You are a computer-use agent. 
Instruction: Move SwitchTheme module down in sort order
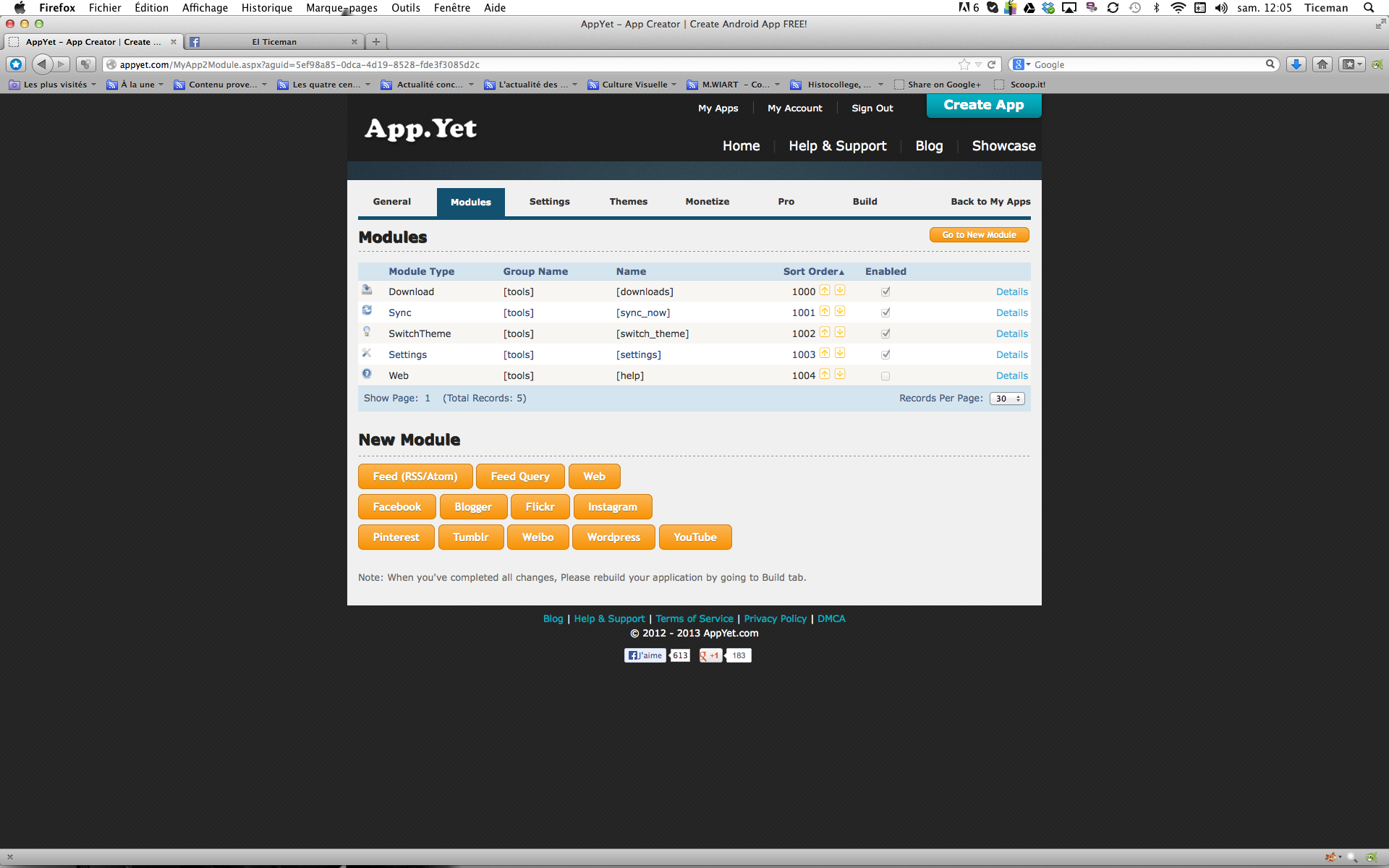840,333
